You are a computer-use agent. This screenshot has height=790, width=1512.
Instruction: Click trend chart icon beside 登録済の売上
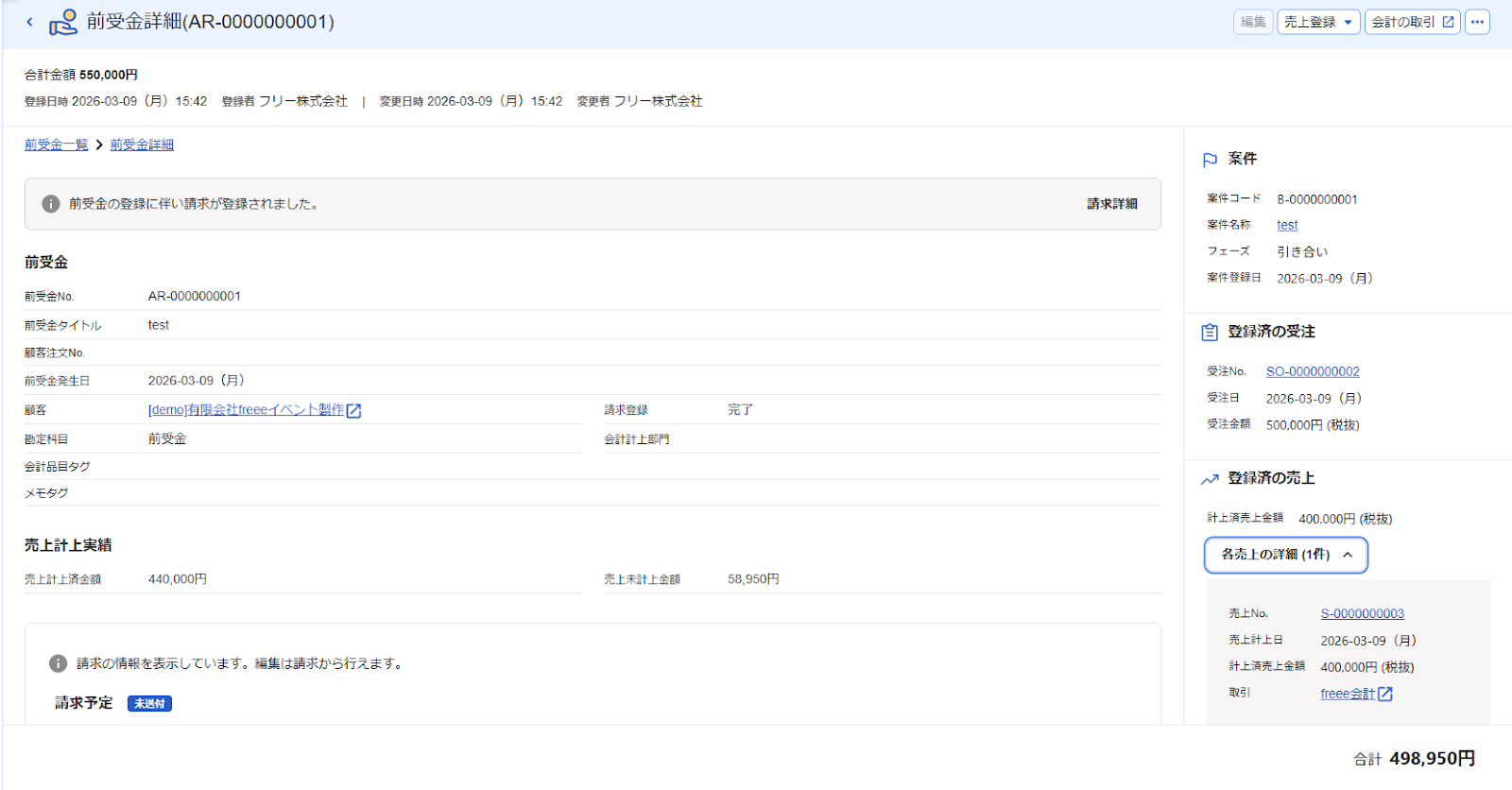1210,479
